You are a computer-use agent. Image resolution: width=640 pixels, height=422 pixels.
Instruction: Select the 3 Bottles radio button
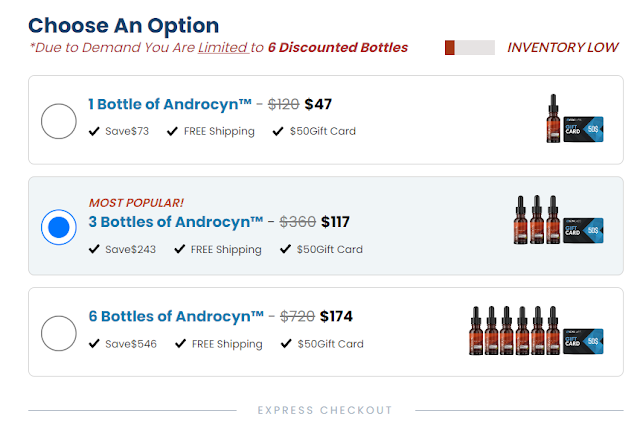click(x=59, y=227)
